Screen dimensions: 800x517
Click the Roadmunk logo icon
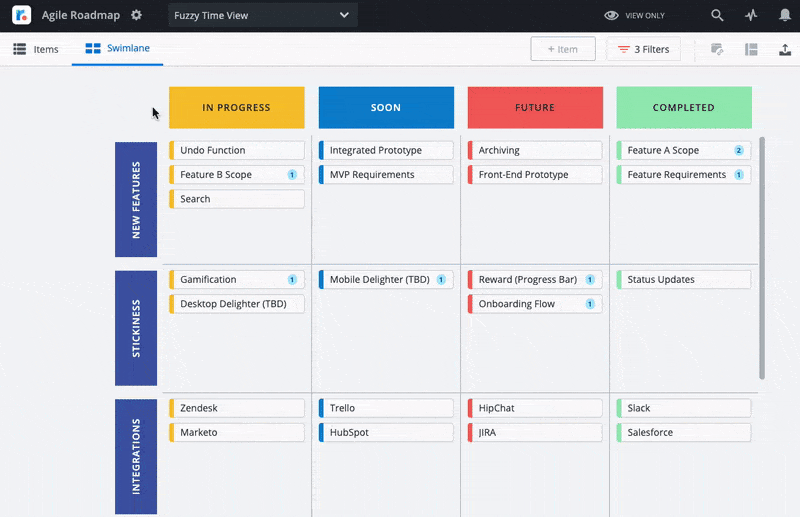[x=21, y=16]
